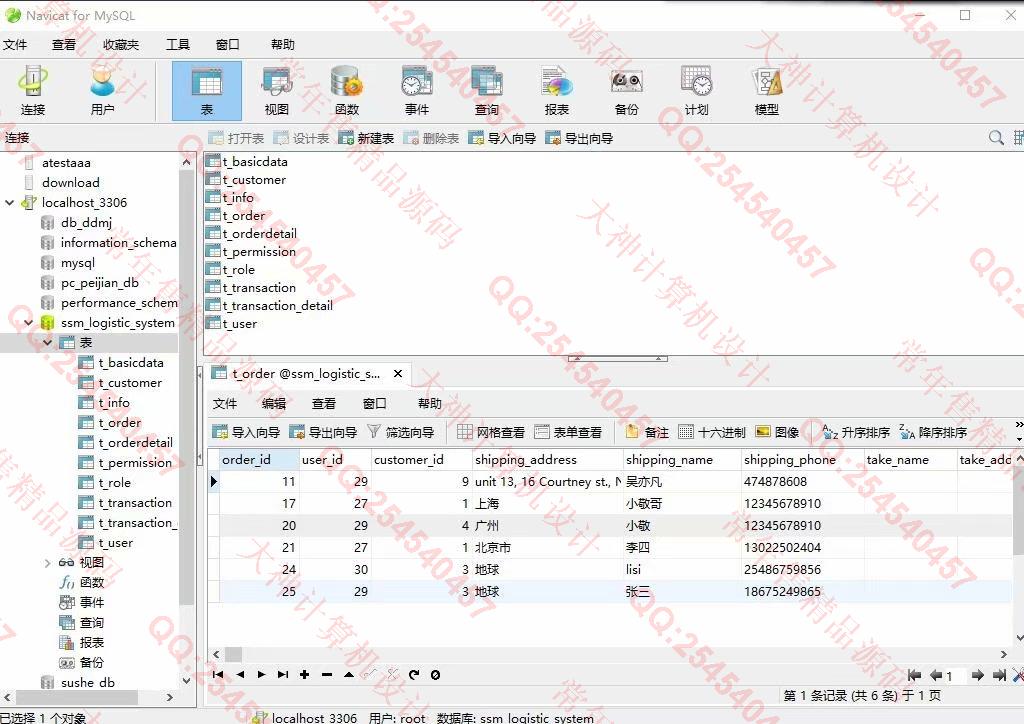Viewport: 1024px width, 724px height.
Task: Switch to 网格查看 (Grid View)
Action: pos(490,432)
